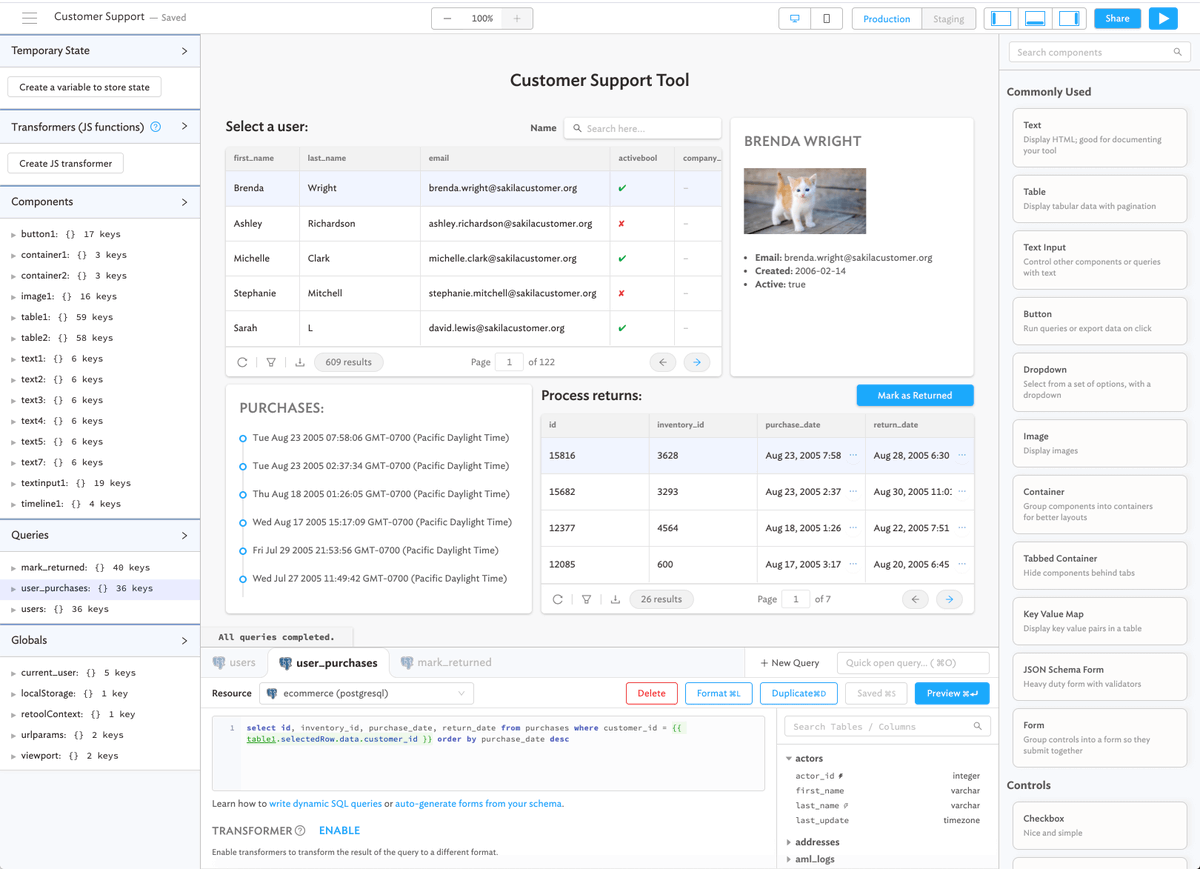Download the users table data
This screenshot has height=869, width=1200.
299,362
